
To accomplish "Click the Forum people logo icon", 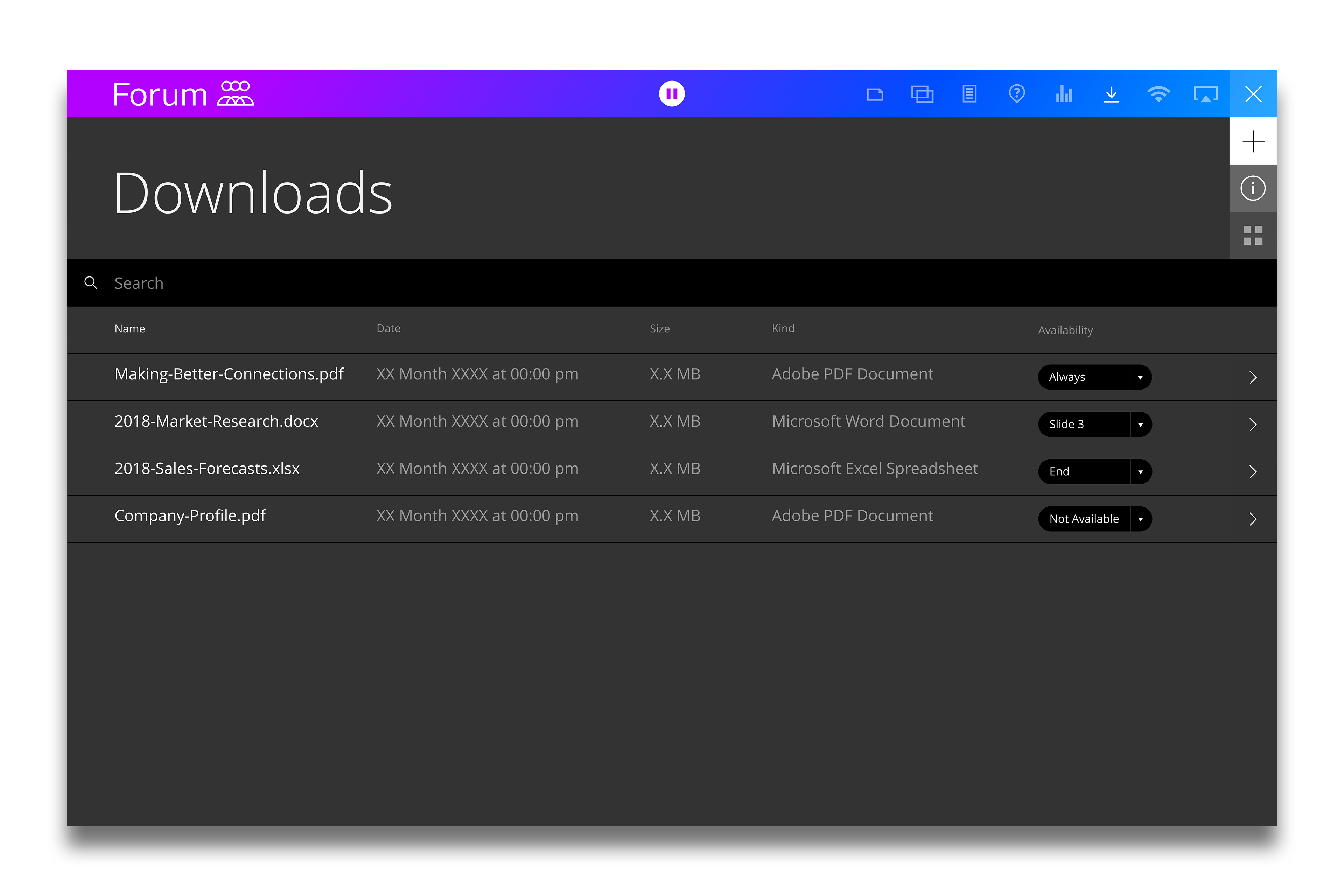I will (x=235, y=94).
